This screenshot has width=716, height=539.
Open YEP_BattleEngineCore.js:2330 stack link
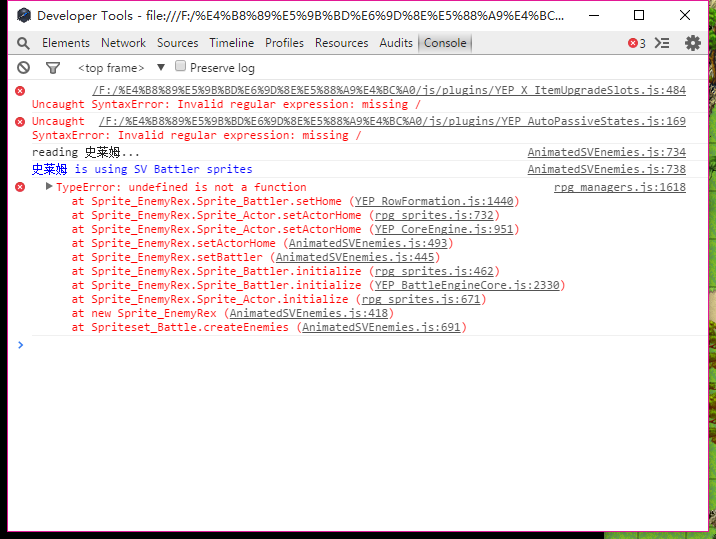click(467, 285)
